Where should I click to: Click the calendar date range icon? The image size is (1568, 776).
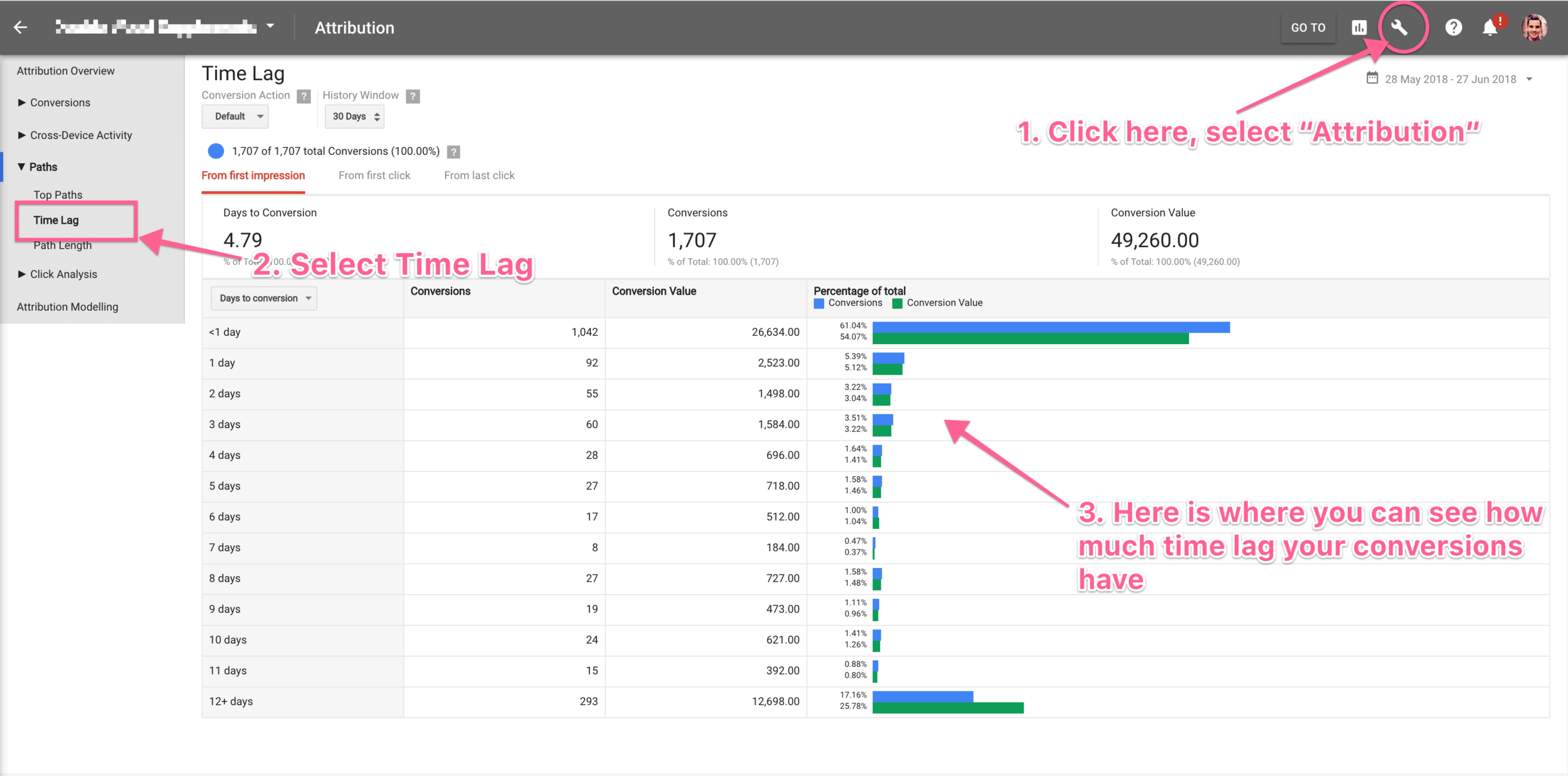click(1372, 78)
